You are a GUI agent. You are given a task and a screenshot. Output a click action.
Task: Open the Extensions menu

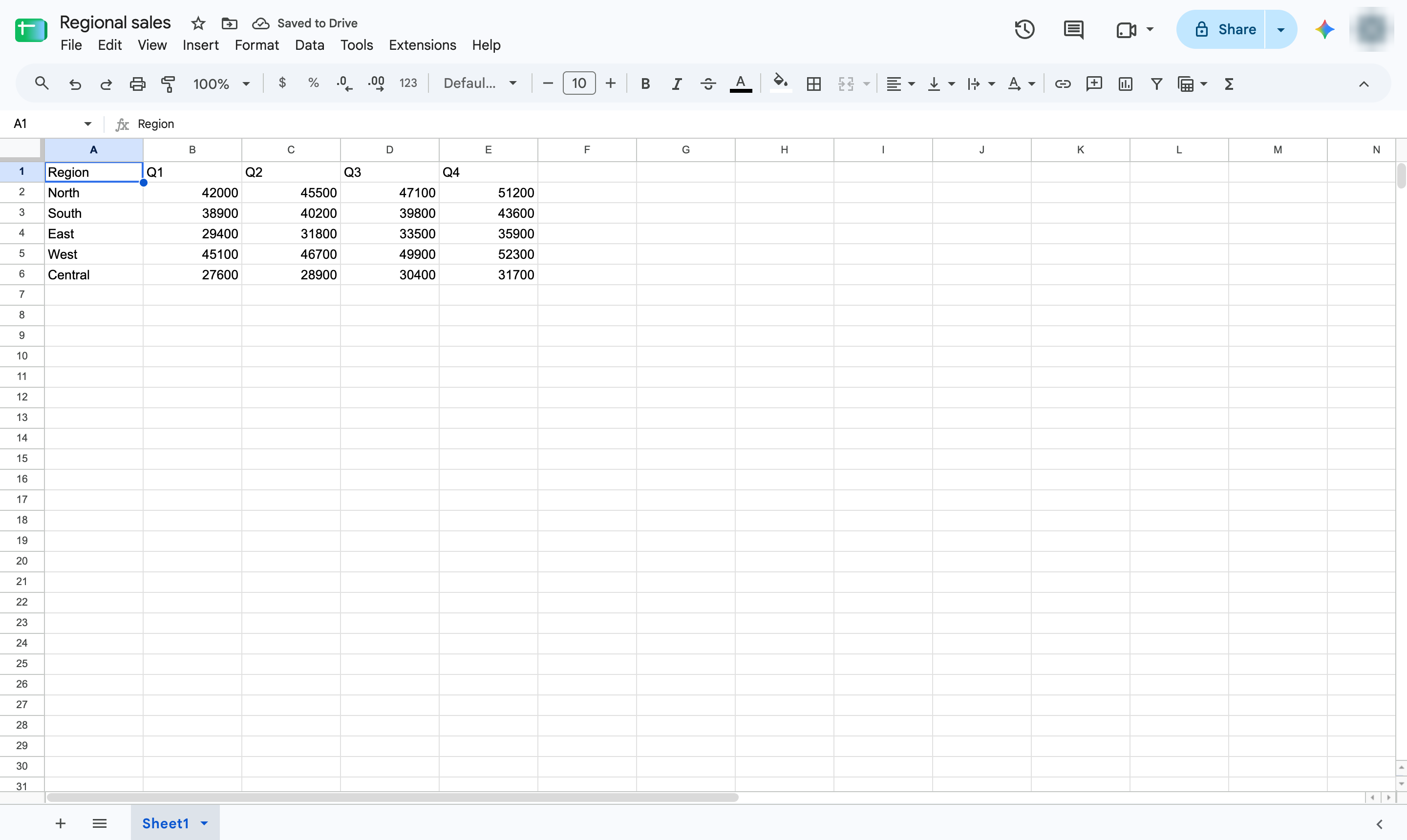tap(423, 45)
